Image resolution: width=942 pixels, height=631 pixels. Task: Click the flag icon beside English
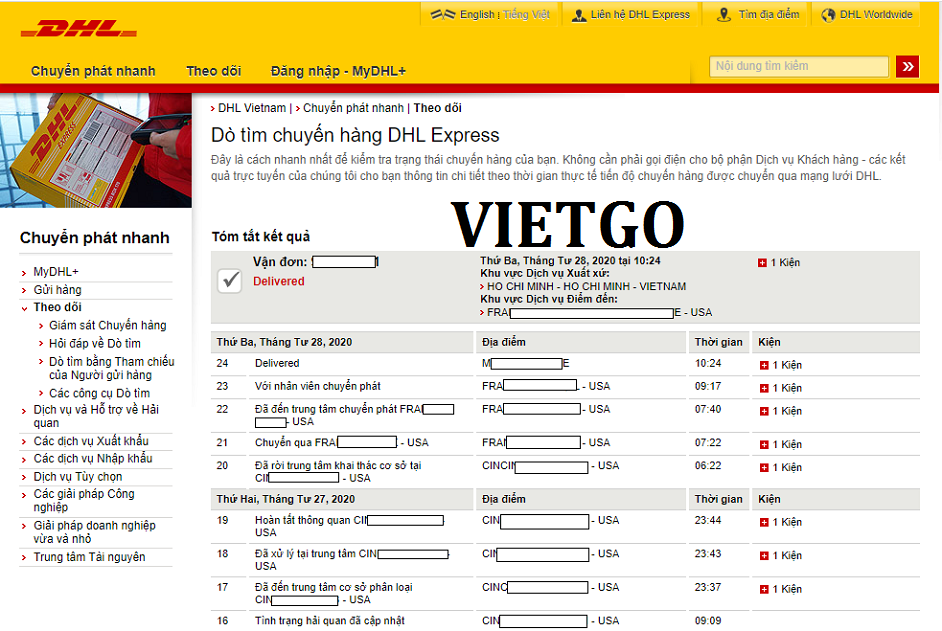(x=443, y=14)
